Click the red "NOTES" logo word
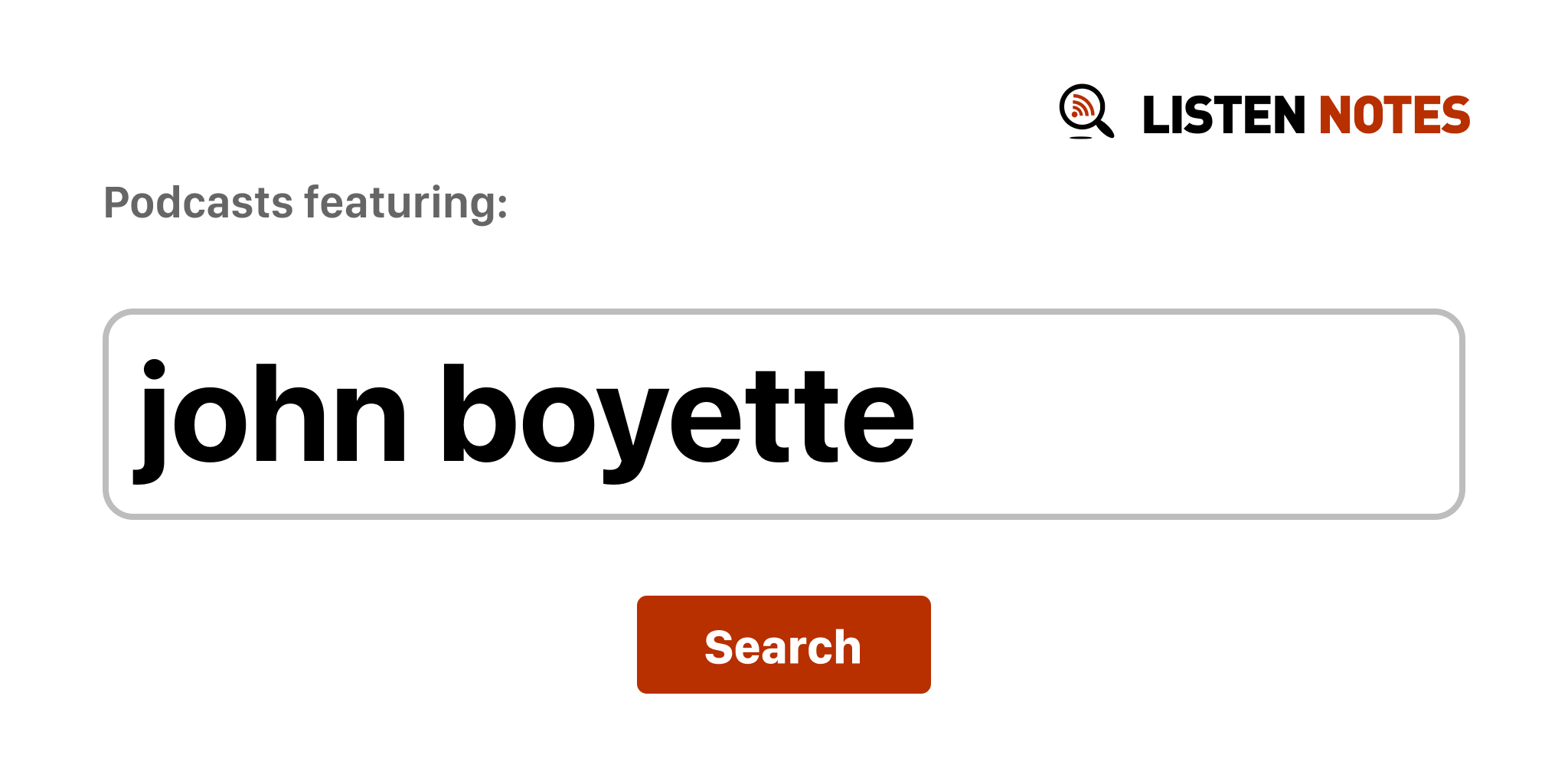 1393,116
